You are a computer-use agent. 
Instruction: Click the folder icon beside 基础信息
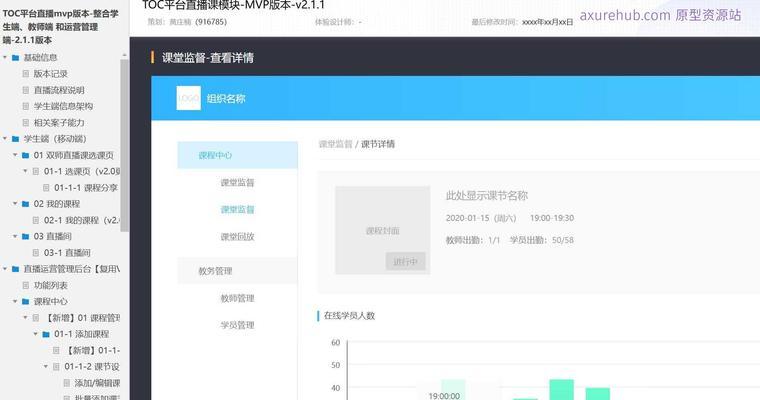(16, 58)
